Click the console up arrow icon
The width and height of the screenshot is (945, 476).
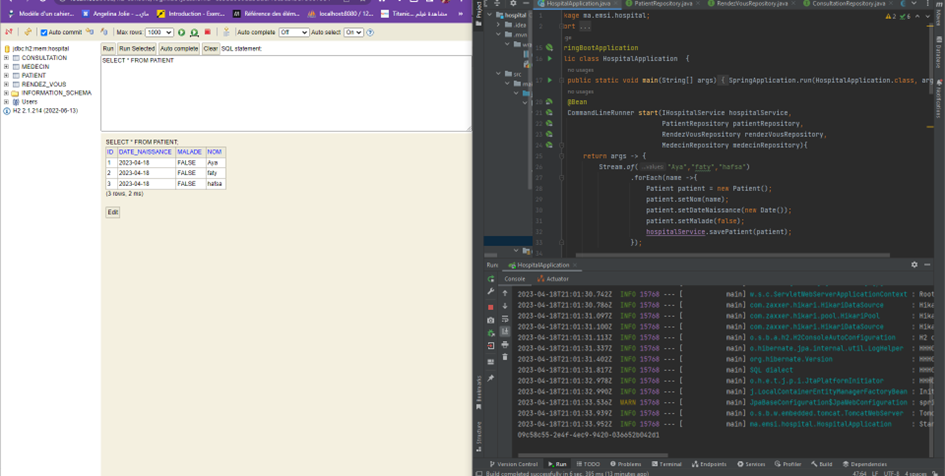pos(505,293)
